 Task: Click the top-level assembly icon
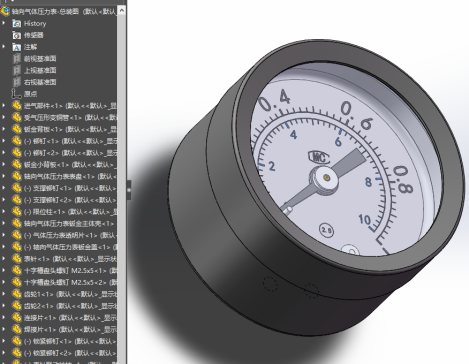5,11
